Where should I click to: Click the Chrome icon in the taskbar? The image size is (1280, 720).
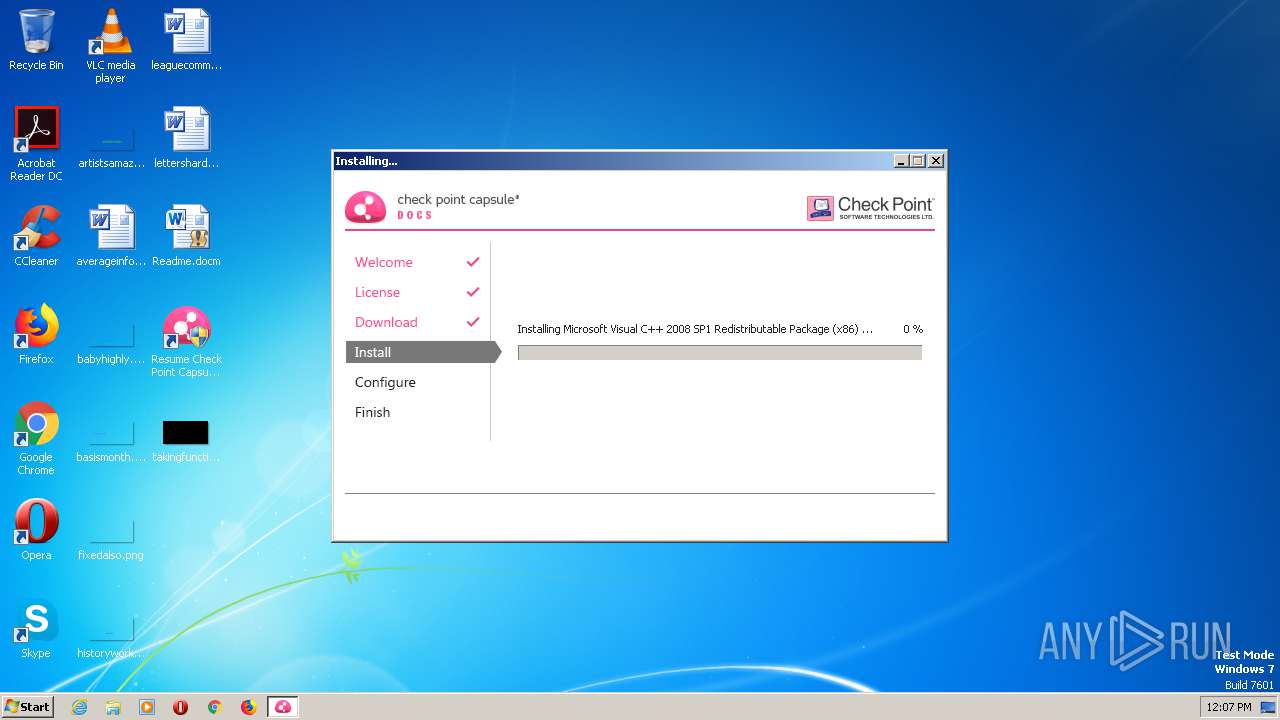[x=214, y=707]
